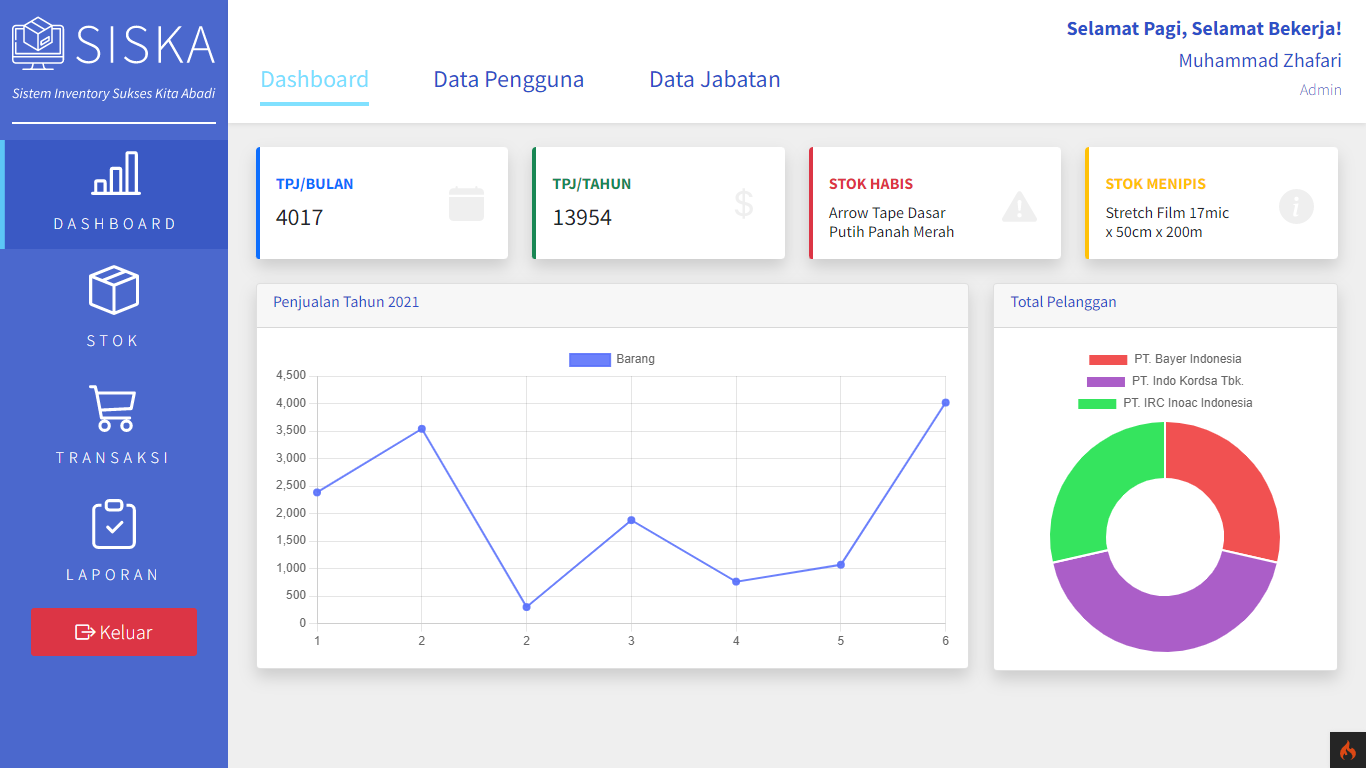The width and height of the screenshot is (1366, 768).
Task: Click the last data point on sales chart
Action: click(x=945, y=403)
